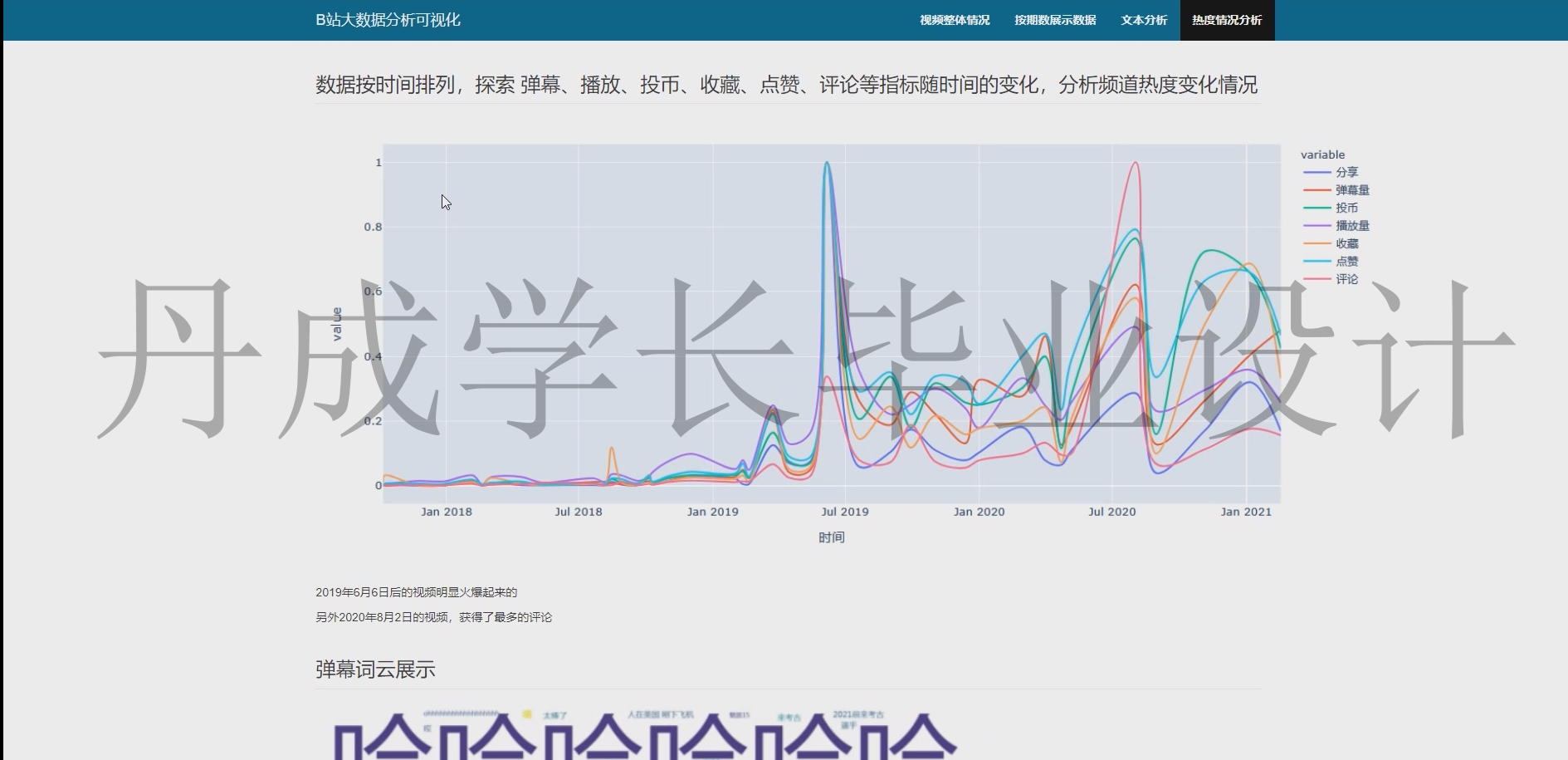
Task: Click the Jan 2020 axis label
Action: 979,512
